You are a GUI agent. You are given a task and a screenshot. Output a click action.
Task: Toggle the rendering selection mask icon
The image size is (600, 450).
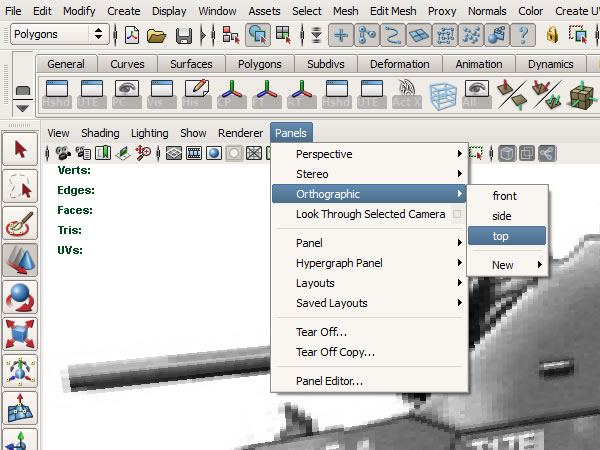point(497,35)
